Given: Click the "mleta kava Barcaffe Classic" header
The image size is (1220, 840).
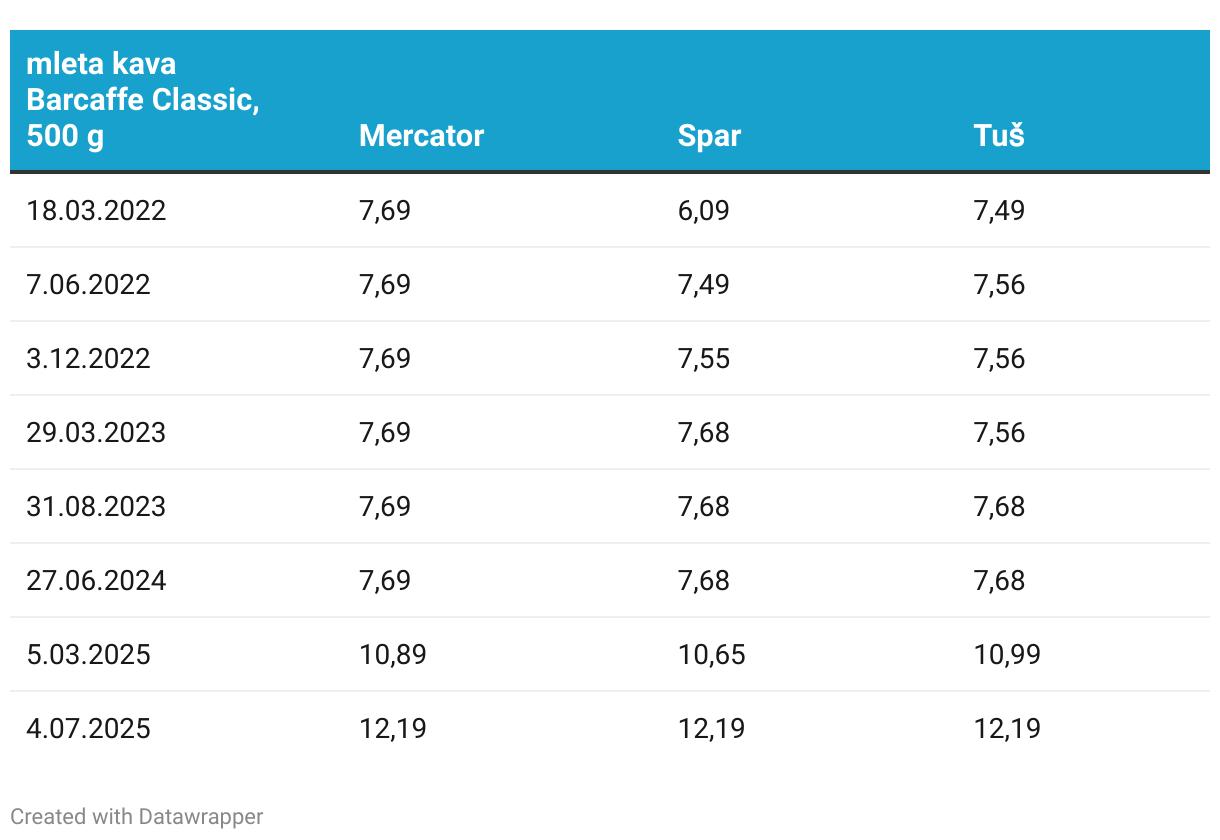Looking at the screenshot, I should point(142,100).
